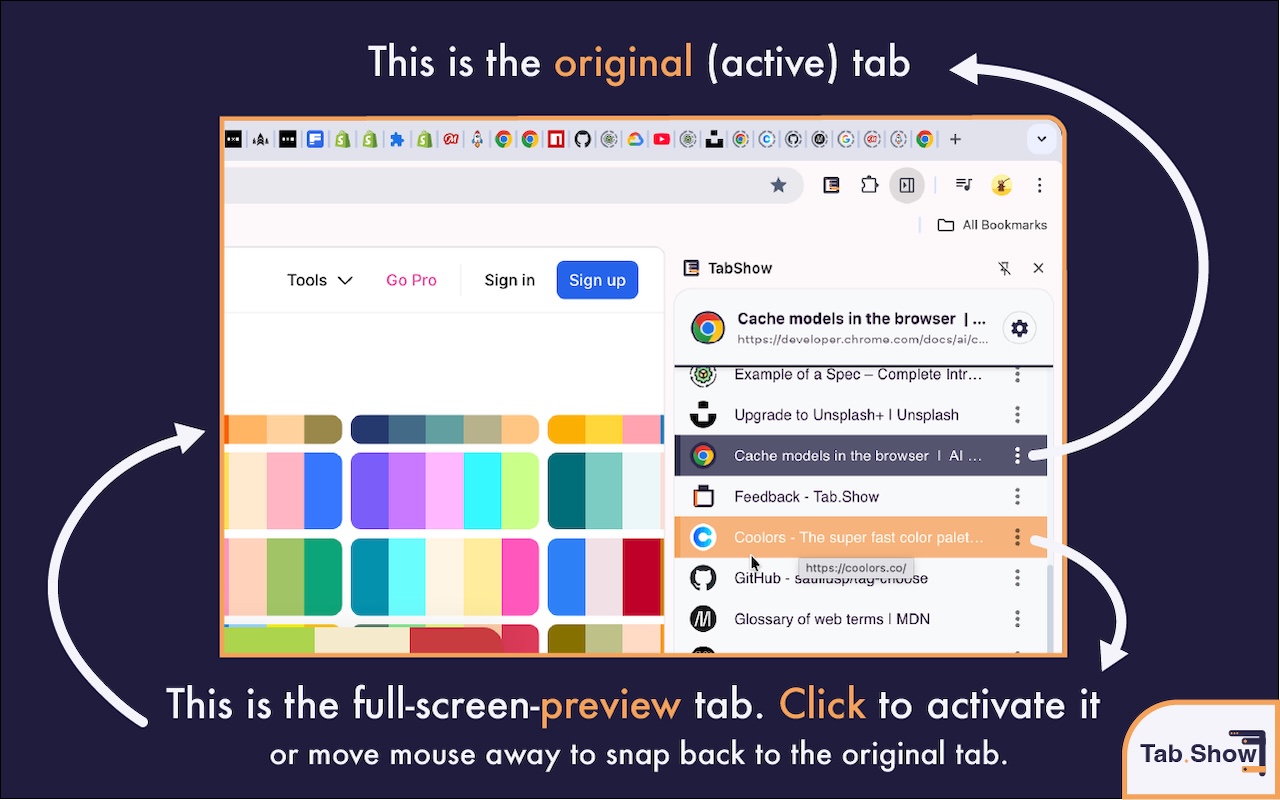
Task: Switch to the blue puzzle-piece tab
Action: 397,139
